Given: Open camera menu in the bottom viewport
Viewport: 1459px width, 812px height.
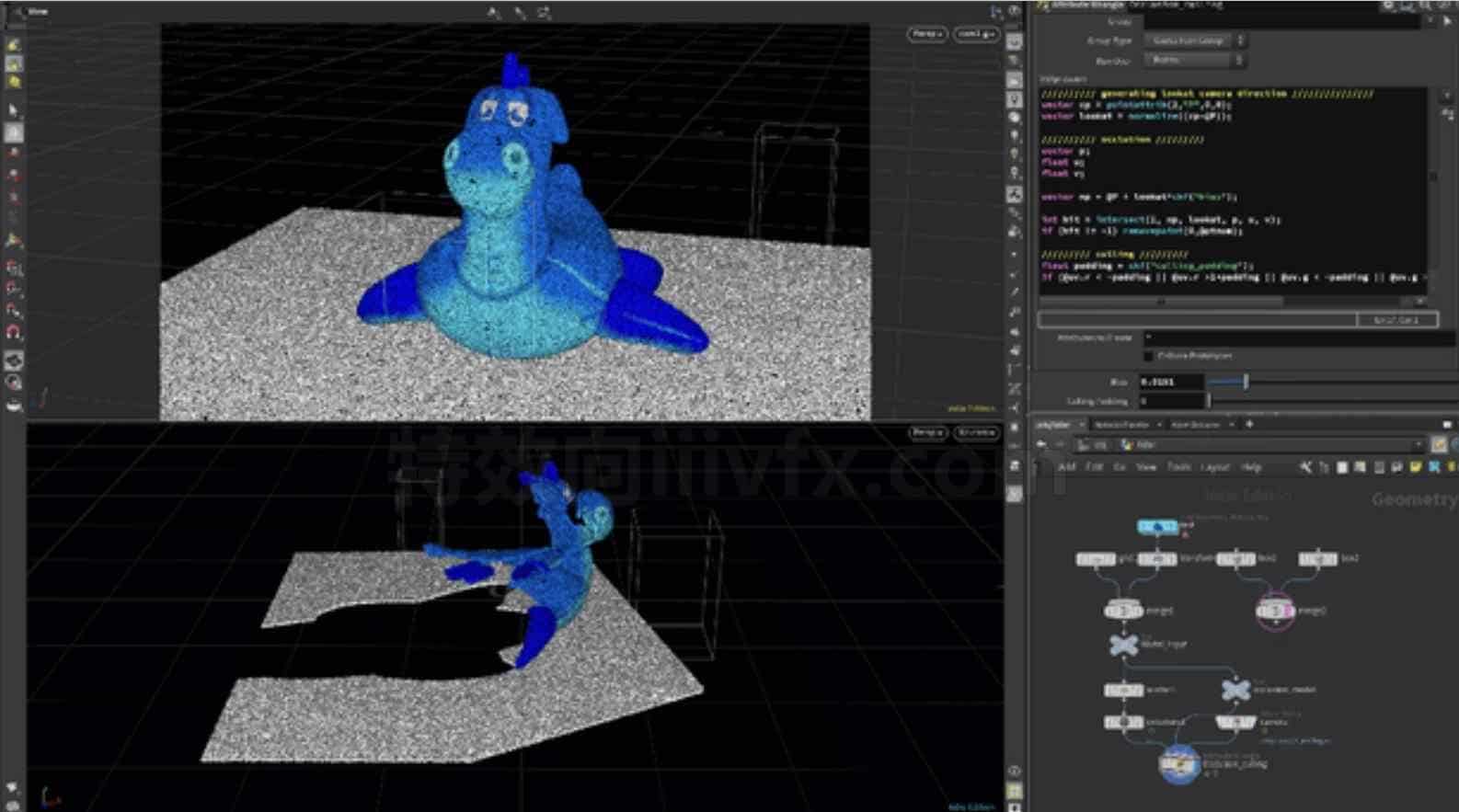Looking at the screenshot, I should click(x=976, y=432).
